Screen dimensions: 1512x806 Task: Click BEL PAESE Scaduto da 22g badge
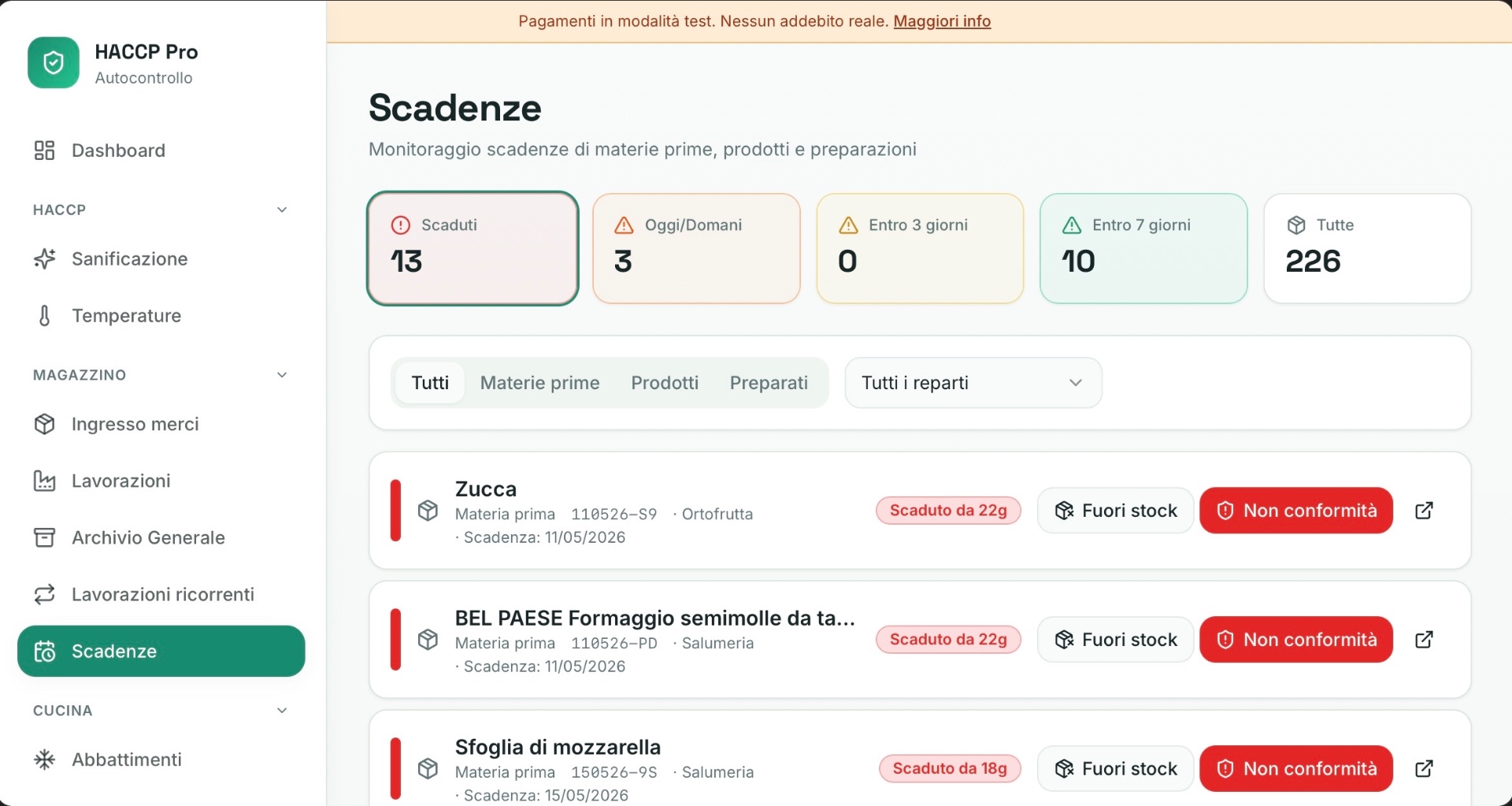pyautogui.click(x=948, y=640)
